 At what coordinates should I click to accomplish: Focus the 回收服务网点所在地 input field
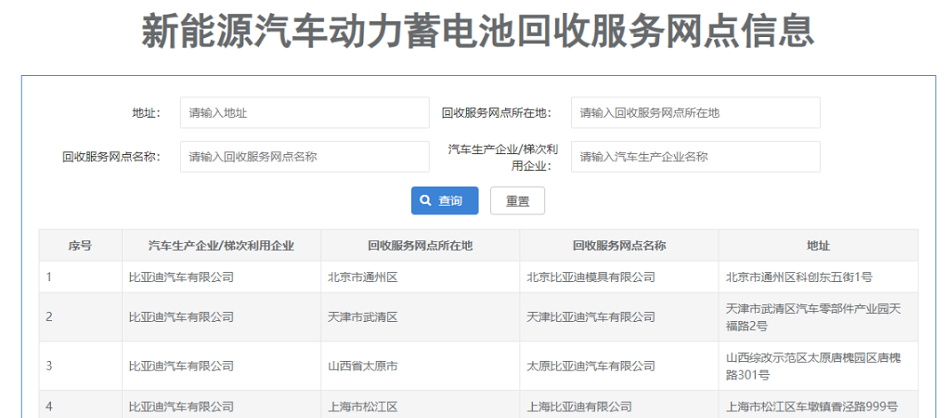[696, 113]
